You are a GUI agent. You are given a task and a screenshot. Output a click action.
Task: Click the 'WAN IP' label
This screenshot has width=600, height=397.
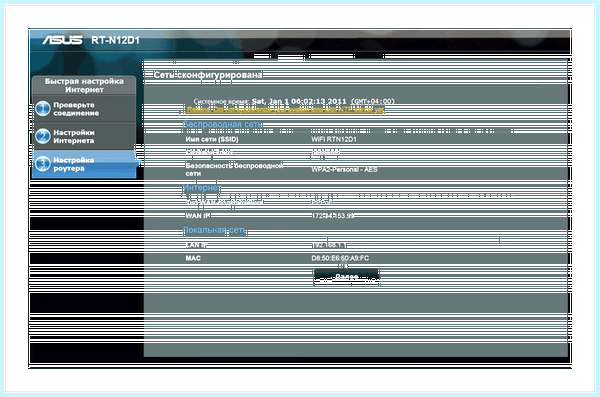[198, 216]
